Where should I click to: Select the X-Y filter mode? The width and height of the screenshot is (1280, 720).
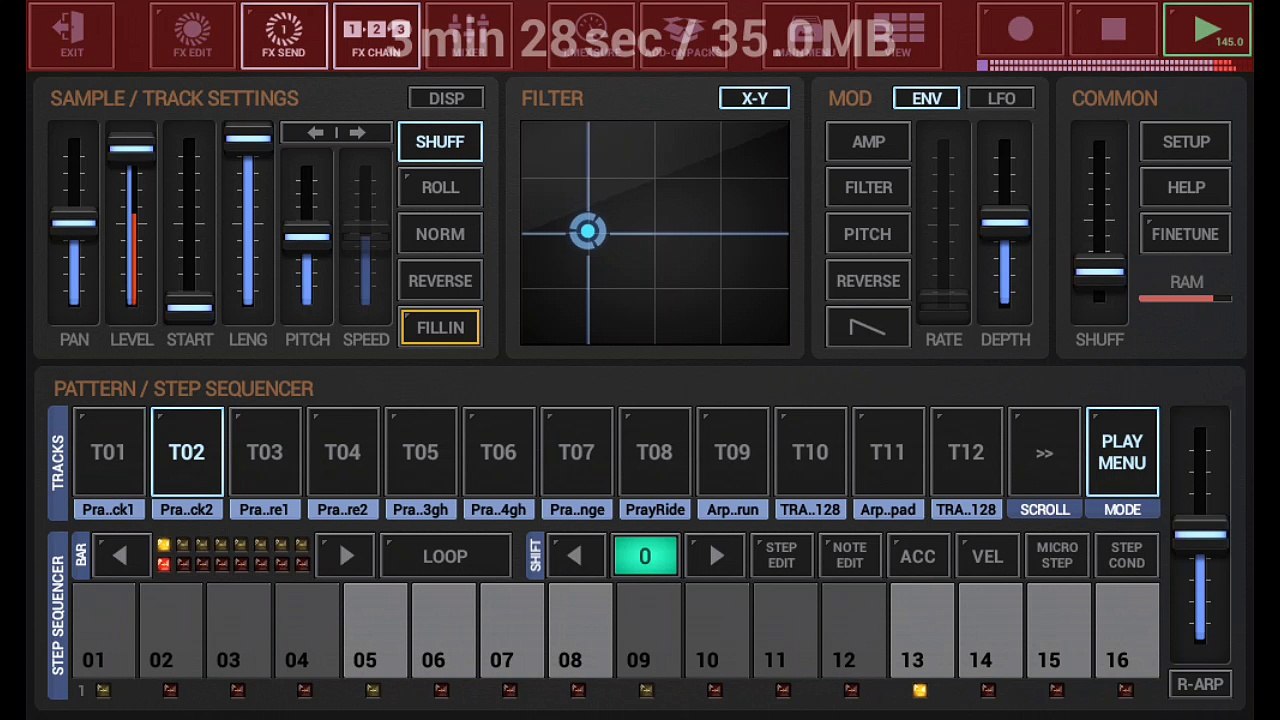tap(754, 98)
